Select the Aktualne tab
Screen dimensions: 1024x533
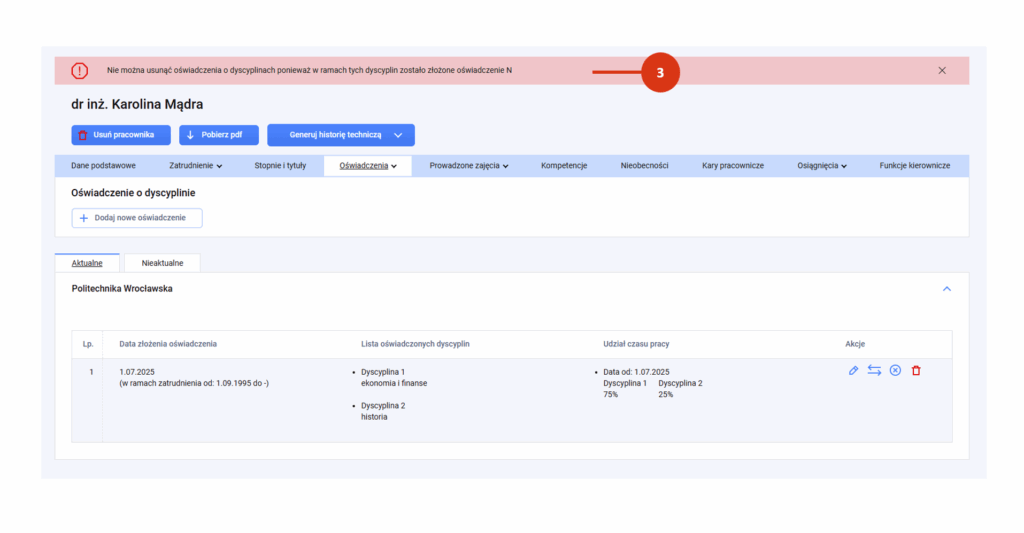(x=87, y=263)
